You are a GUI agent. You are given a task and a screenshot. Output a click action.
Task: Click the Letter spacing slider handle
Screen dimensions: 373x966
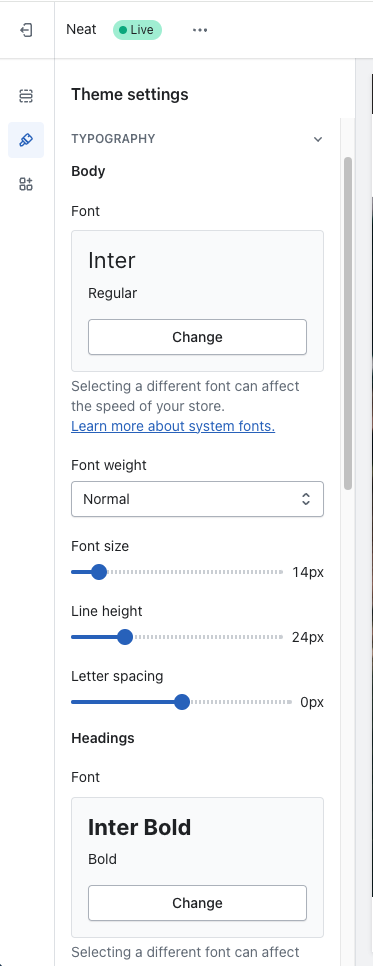pyautogui.click(x=182, y=702)
